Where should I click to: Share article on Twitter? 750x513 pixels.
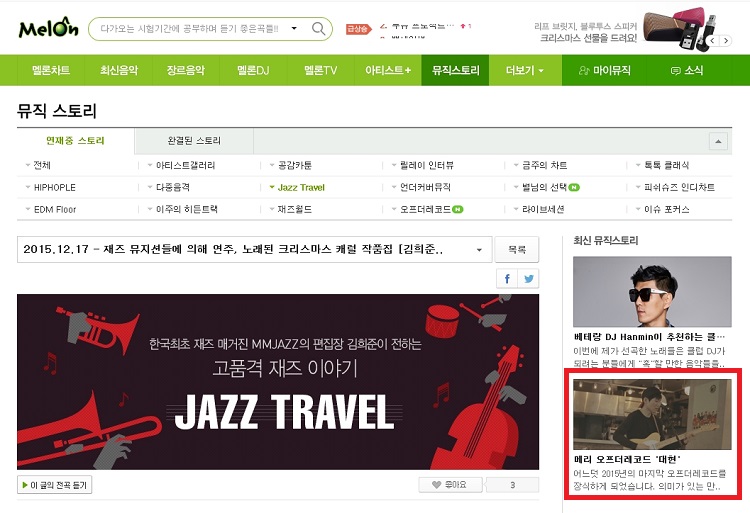point(529,279)
